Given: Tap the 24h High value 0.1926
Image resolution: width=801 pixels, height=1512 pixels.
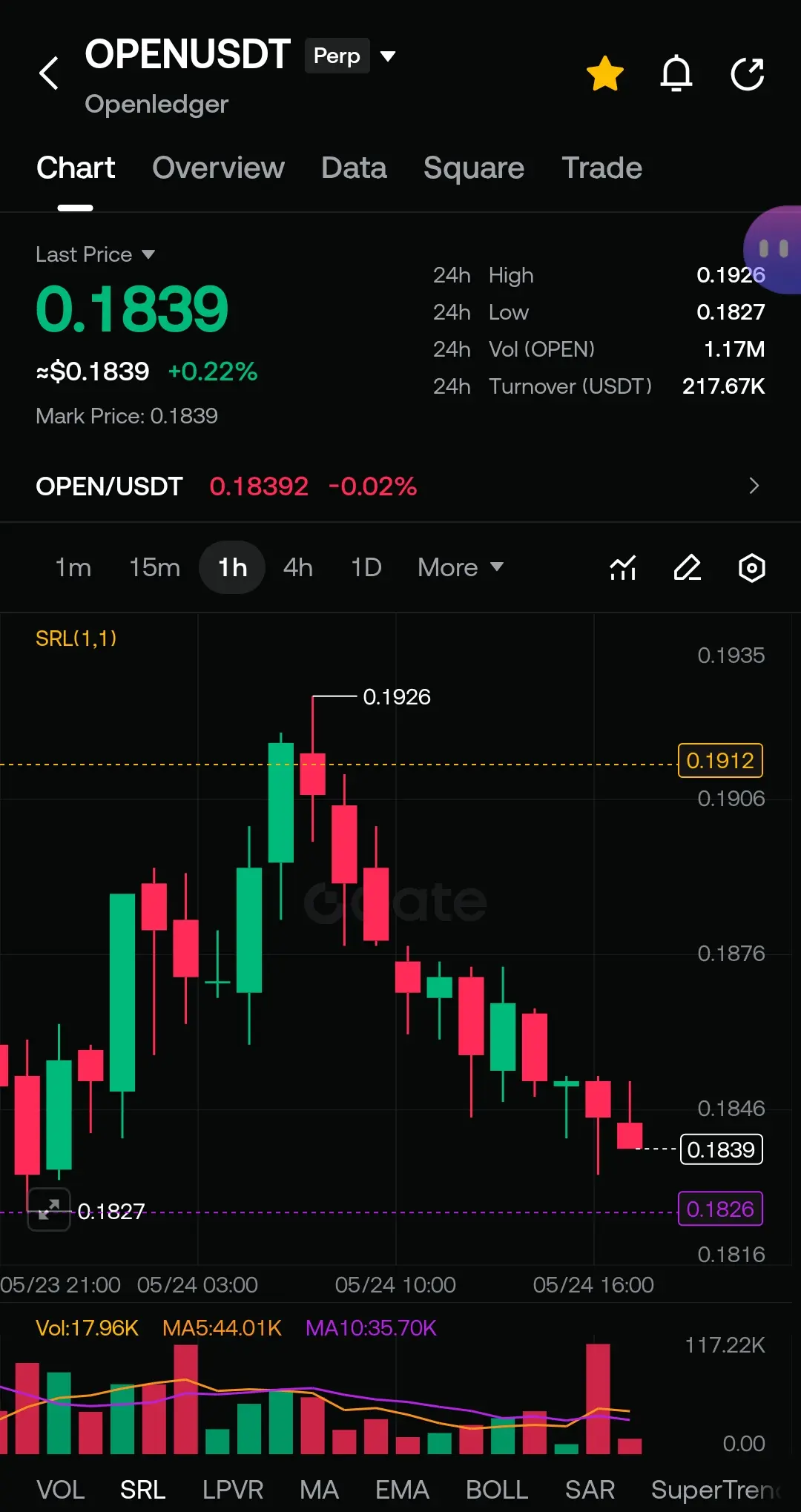Looking at the screenshot, I should coord(731,274).
